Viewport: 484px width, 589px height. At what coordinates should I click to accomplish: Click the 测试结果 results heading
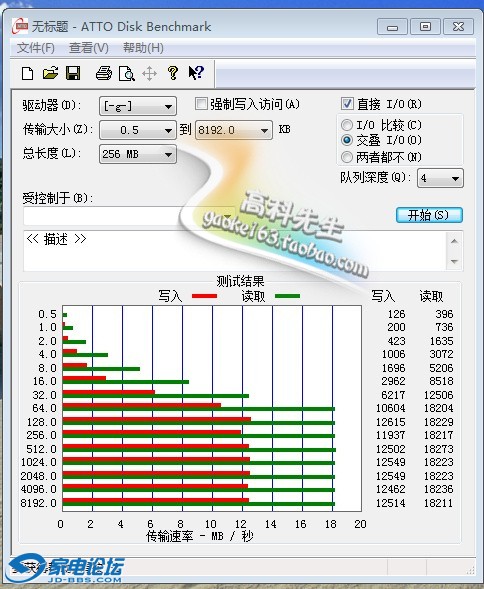click(240, 281)
